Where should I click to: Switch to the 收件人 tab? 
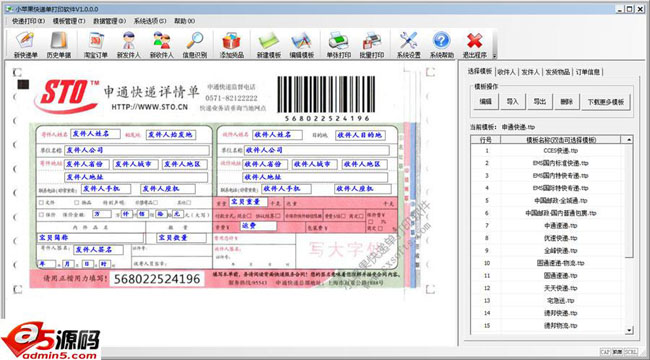pyautogui.click(x=507, y=72)
